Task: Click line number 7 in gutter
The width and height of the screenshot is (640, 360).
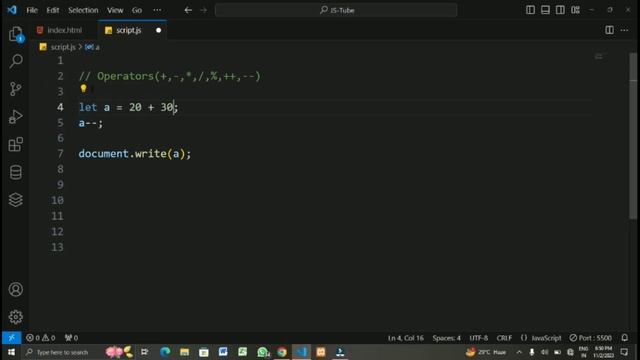Action: pos(60,154)
